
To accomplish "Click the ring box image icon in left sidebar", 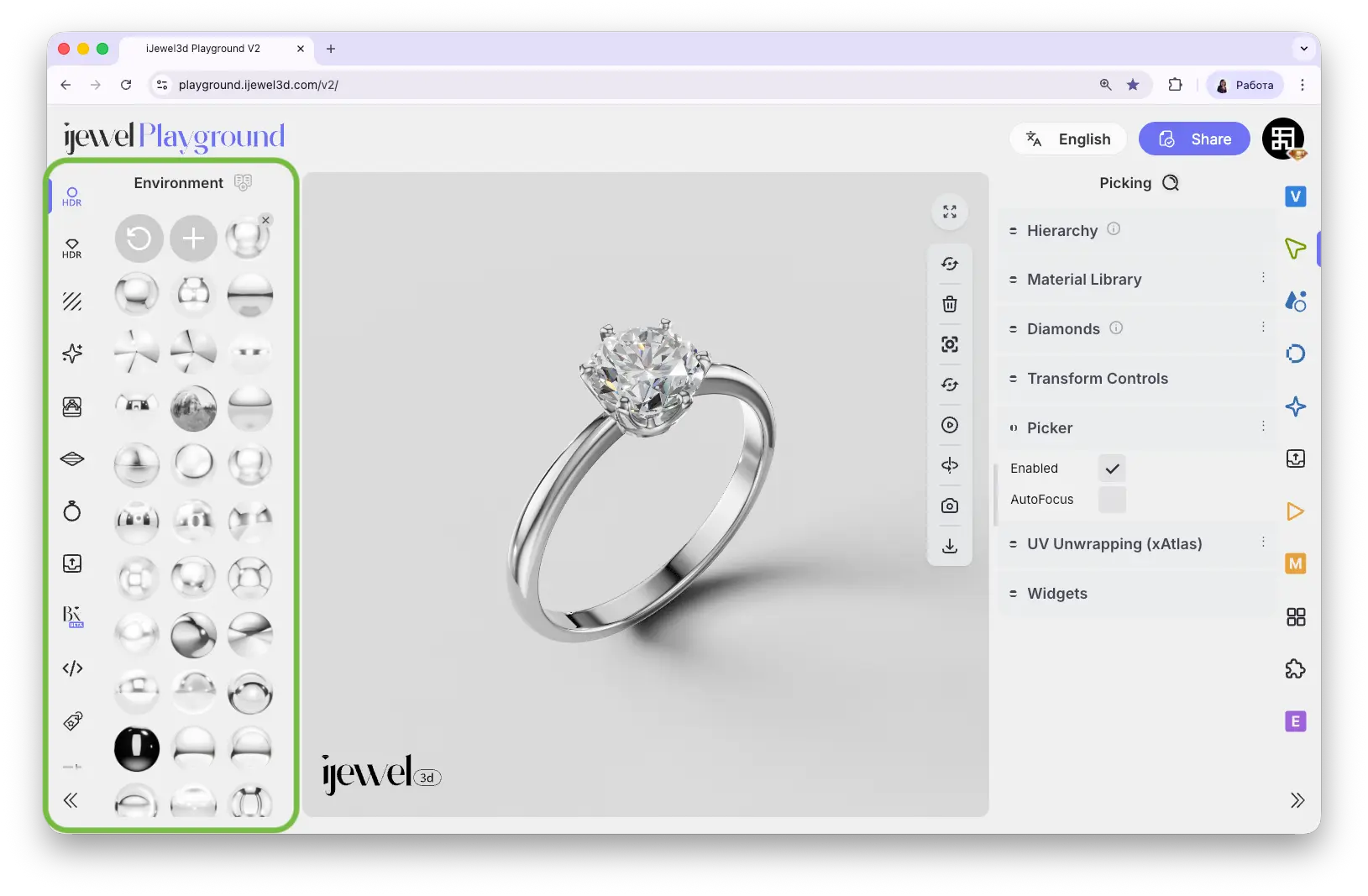I will coord(72,406).
